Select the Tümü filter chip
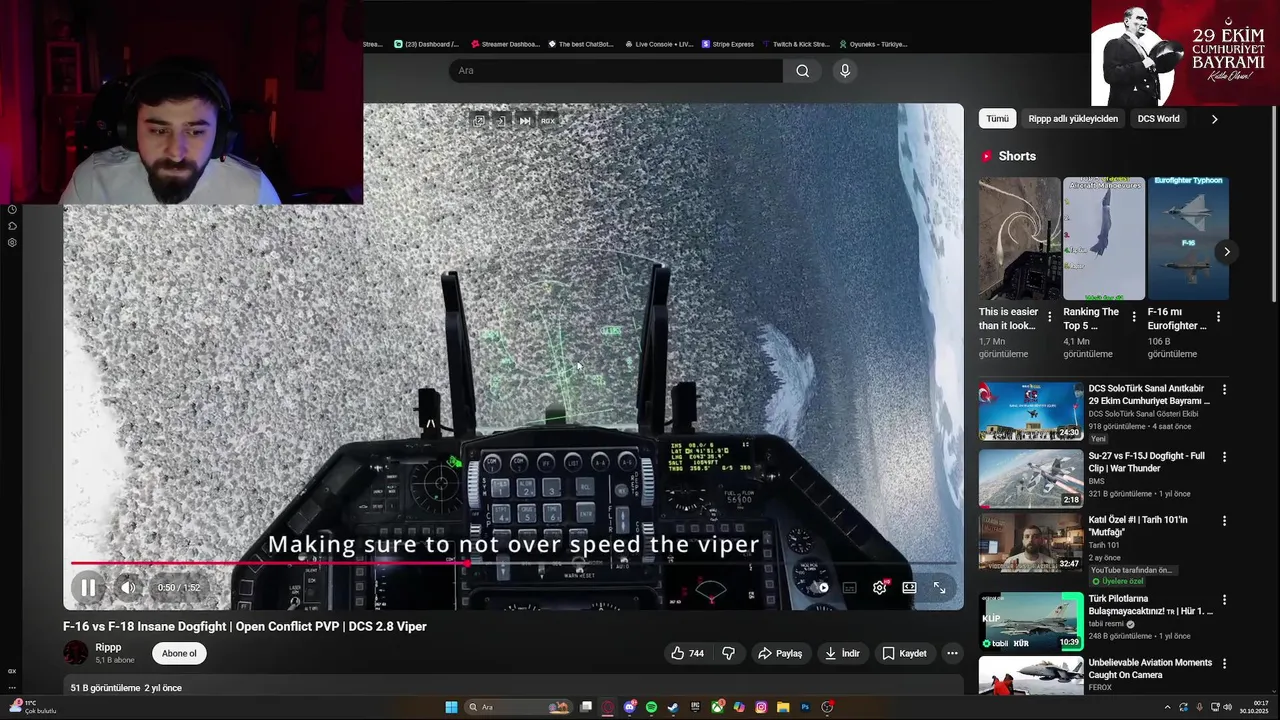Screen dimensions: 1280x720 (997, 119)
